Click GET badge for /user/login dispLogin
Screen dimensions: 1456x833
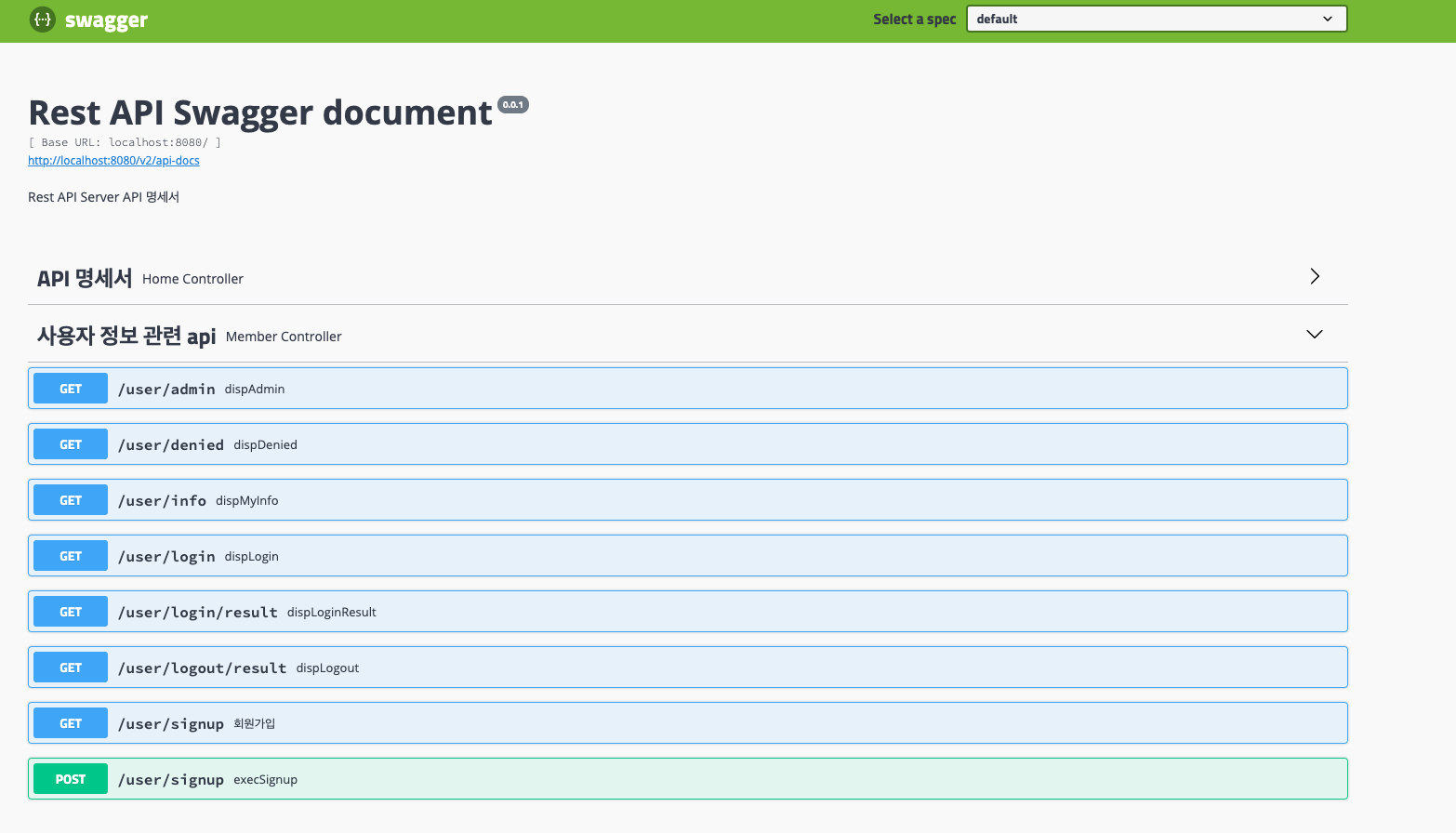[71, 556]
